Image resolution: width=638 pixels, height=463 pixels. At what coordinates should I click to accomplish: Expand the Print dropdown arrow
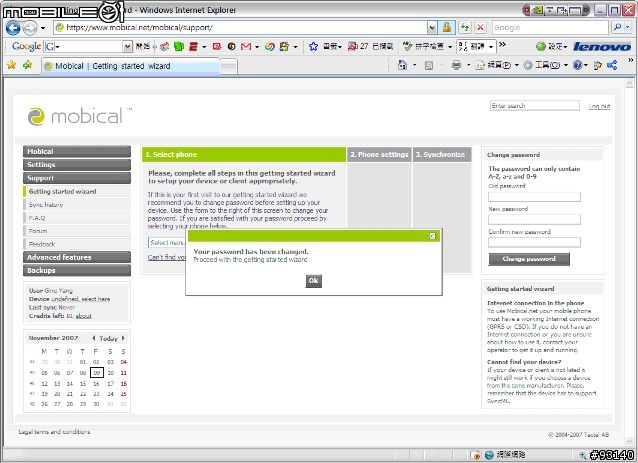(x=468, y=66)
